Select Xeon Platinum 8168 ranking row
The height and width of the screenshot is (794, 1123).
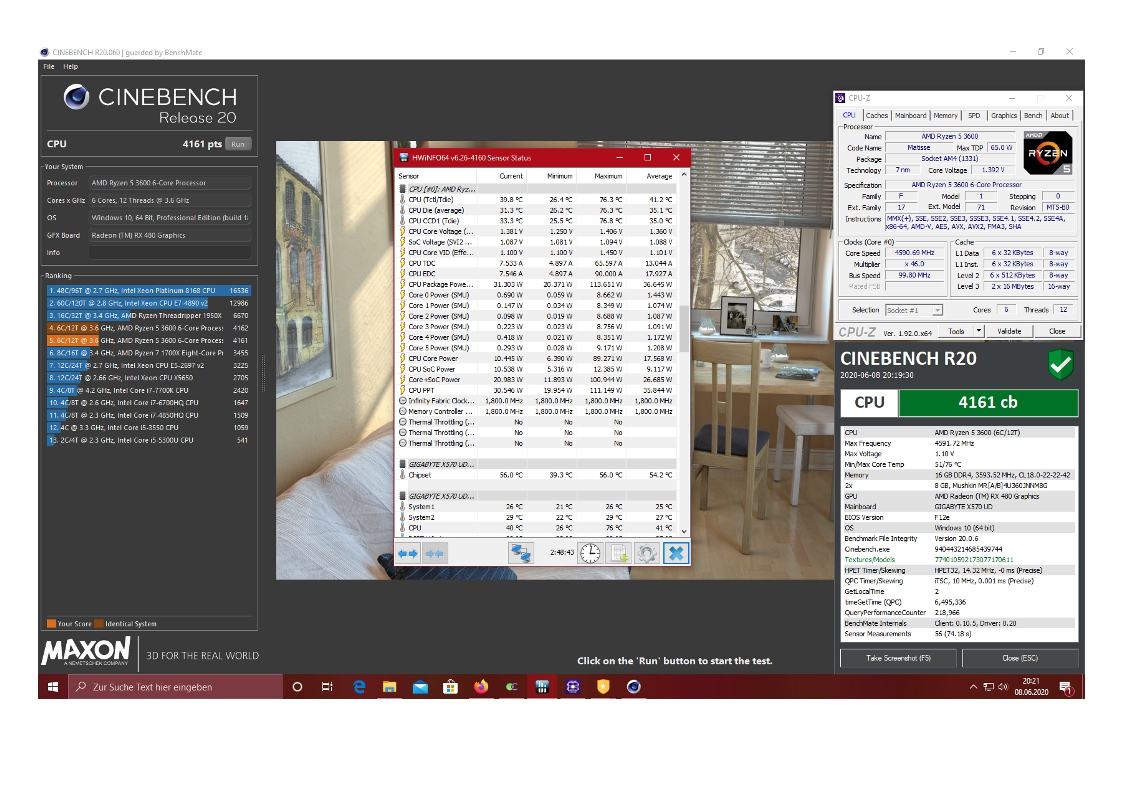148,291
